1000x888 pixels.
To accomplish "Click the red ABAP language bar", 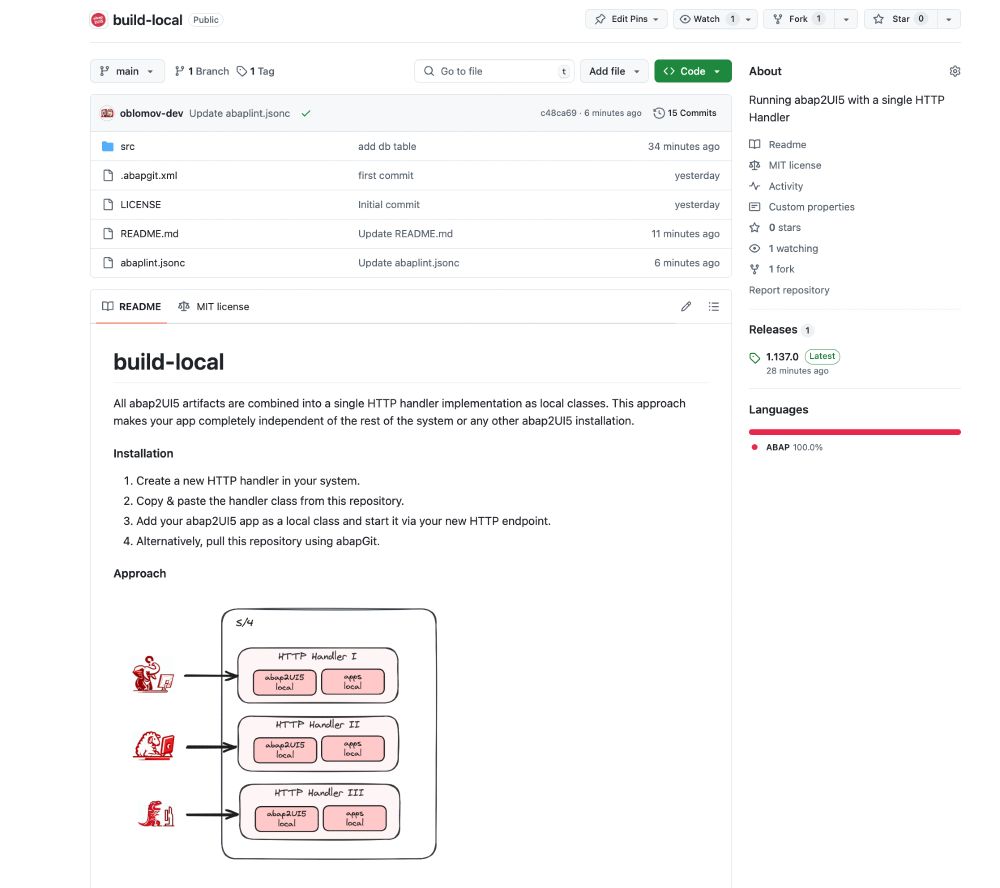I will [855, 432].
